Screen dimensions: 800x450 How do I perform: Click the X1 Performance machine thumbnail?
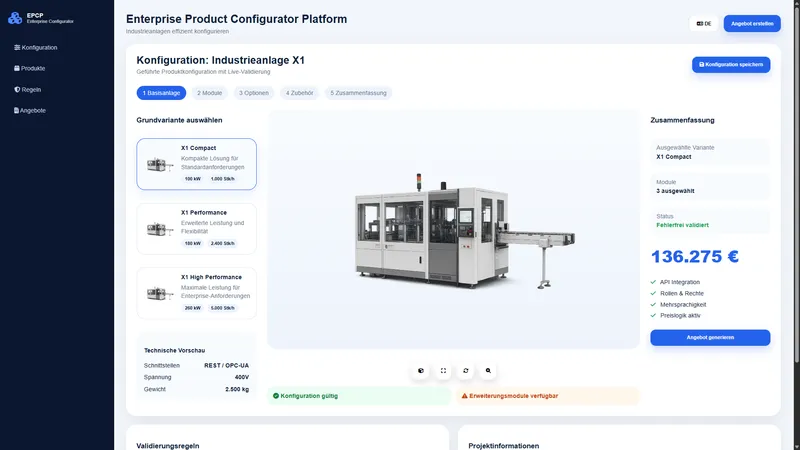(x=159, y=229)
